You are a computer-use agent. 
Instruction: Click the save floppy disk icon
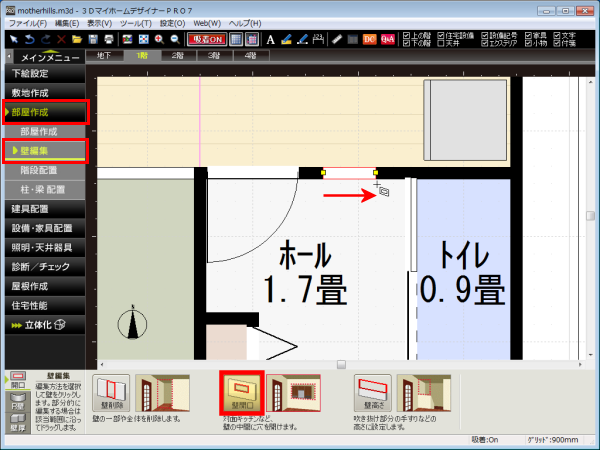(x=92, y=39)
